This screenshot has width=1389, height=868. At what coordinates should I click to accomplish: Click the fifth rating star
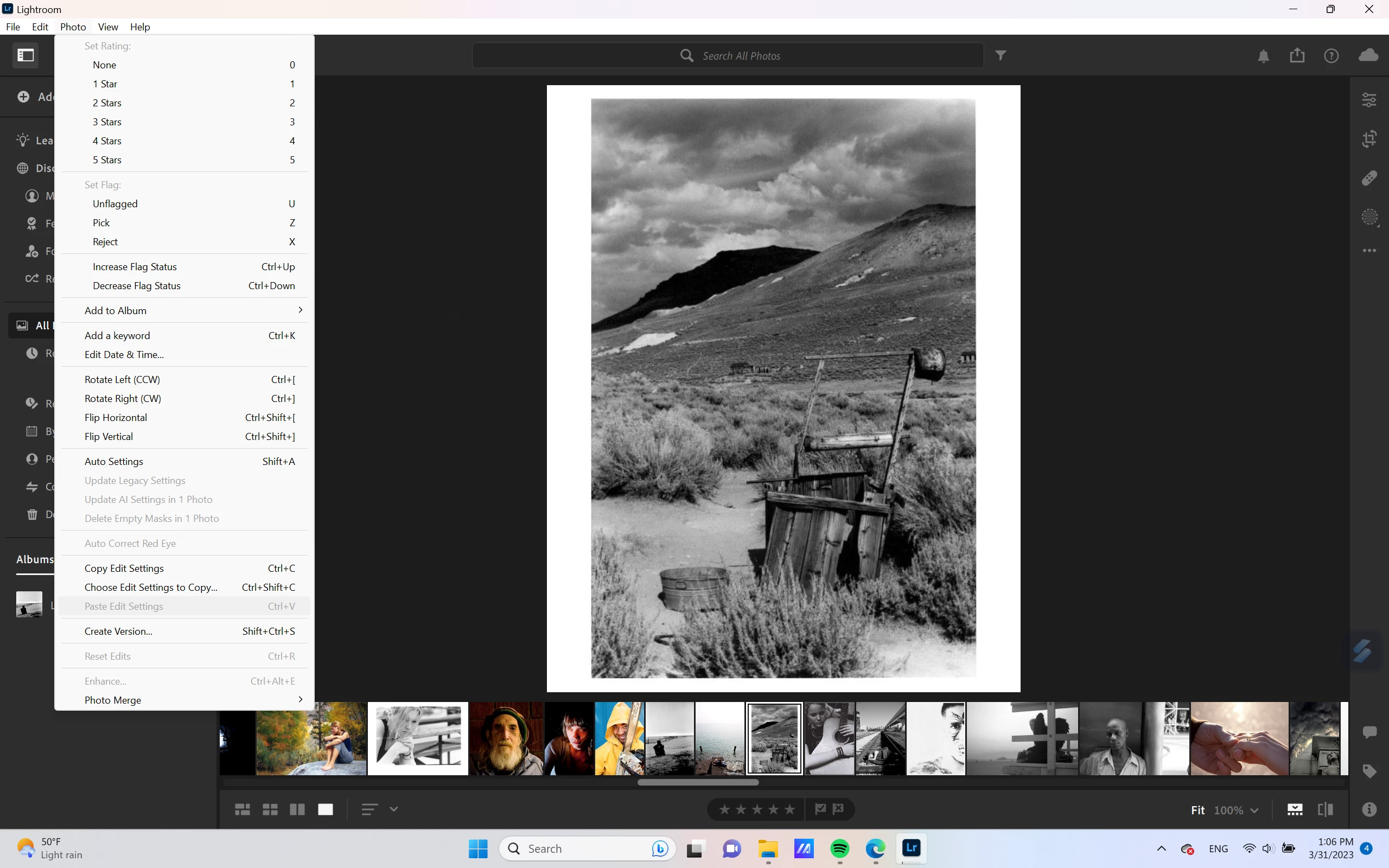pos(791,809)
